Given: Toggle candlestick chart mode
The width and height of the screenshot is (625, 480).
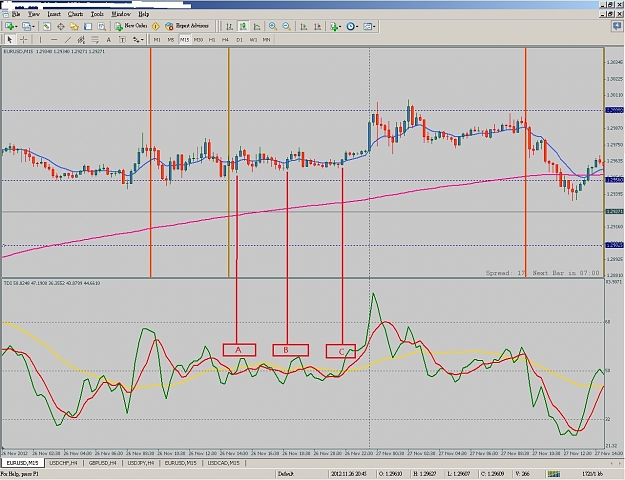Looking at the screenshot, I should coord(243,26).
